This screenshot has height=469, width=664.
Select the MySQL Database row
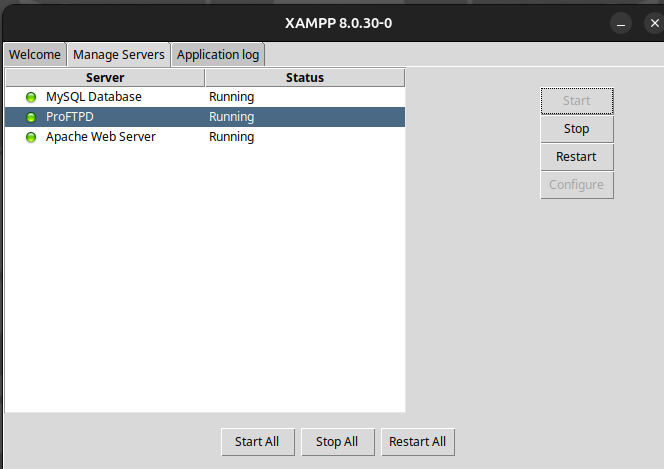tap(205, 97)
